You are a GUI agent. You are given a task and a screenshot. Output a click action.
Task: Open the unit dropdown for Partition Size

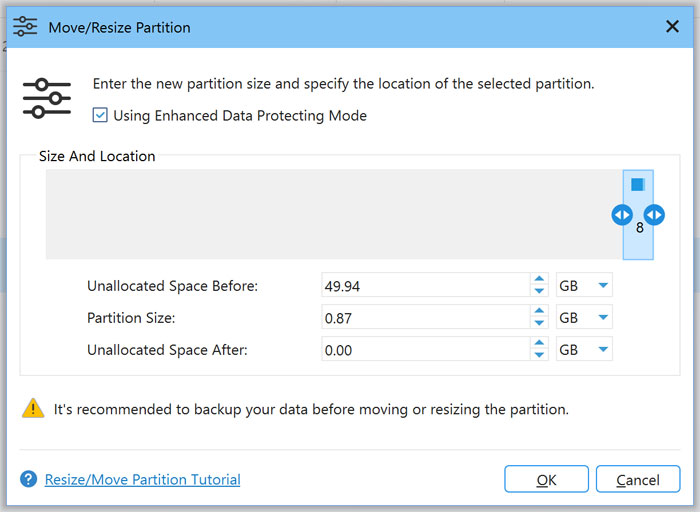[584, 317]
